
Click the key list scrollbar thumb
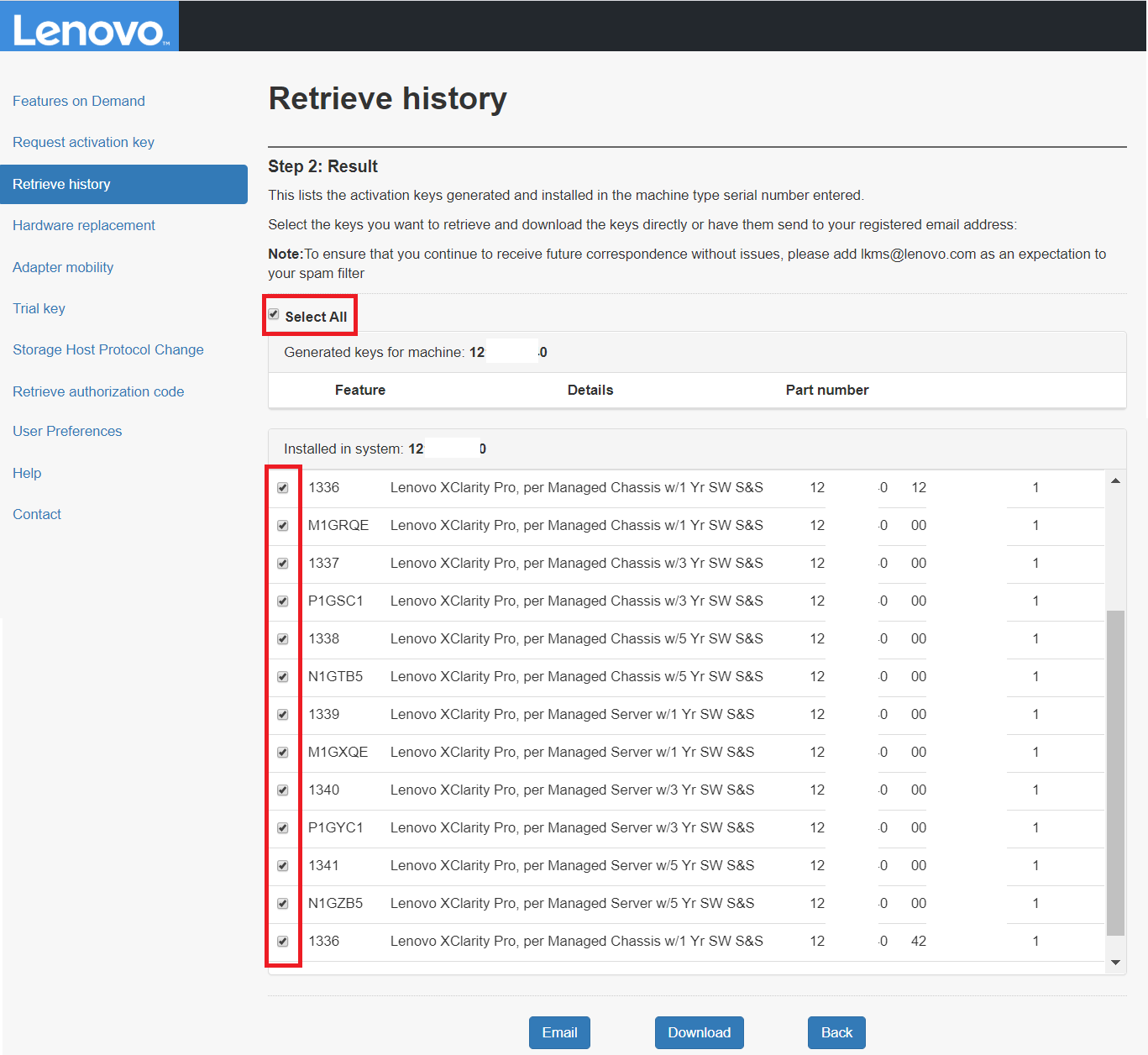click(x=1115, y=773)
